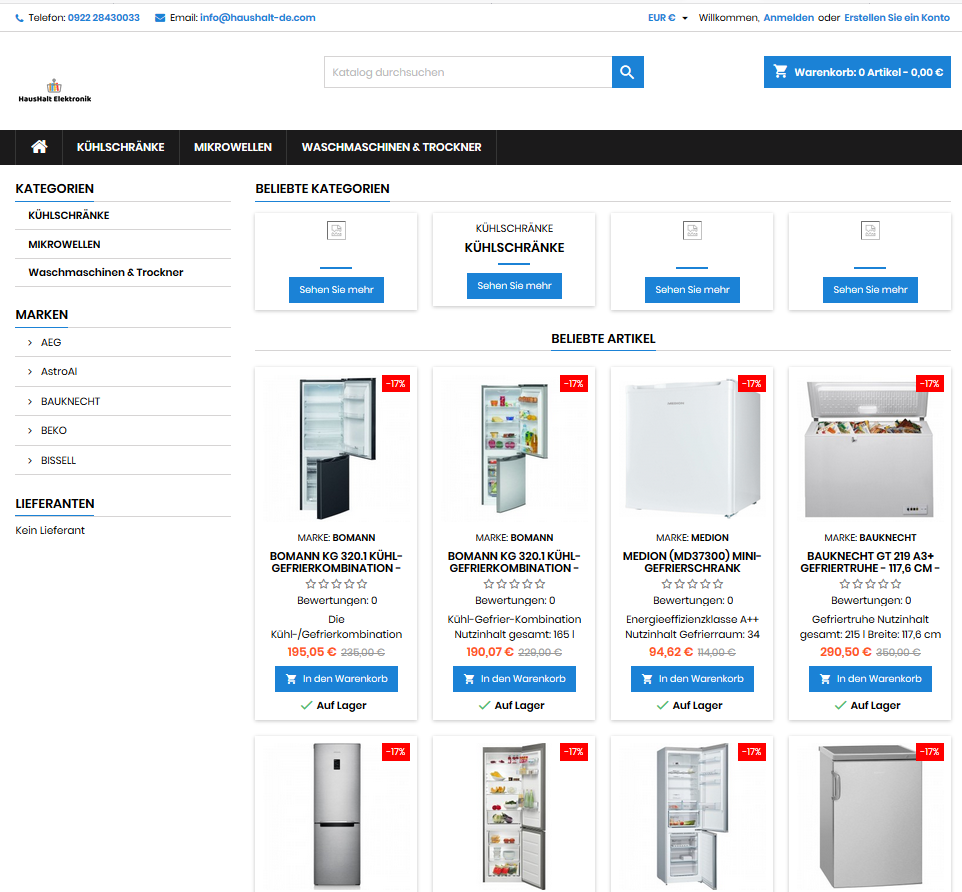Click the -17% badge on Bauknecht freezer
962x892 pixels.
[929, 383]
